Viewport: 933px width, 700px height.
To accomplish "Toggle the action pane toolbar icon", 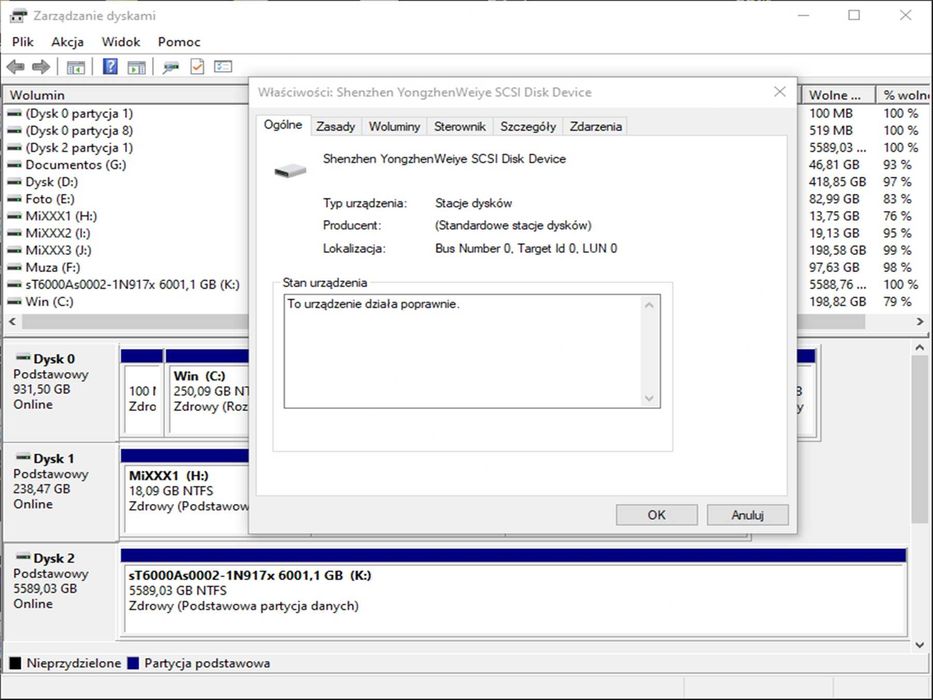I will 136,67.
